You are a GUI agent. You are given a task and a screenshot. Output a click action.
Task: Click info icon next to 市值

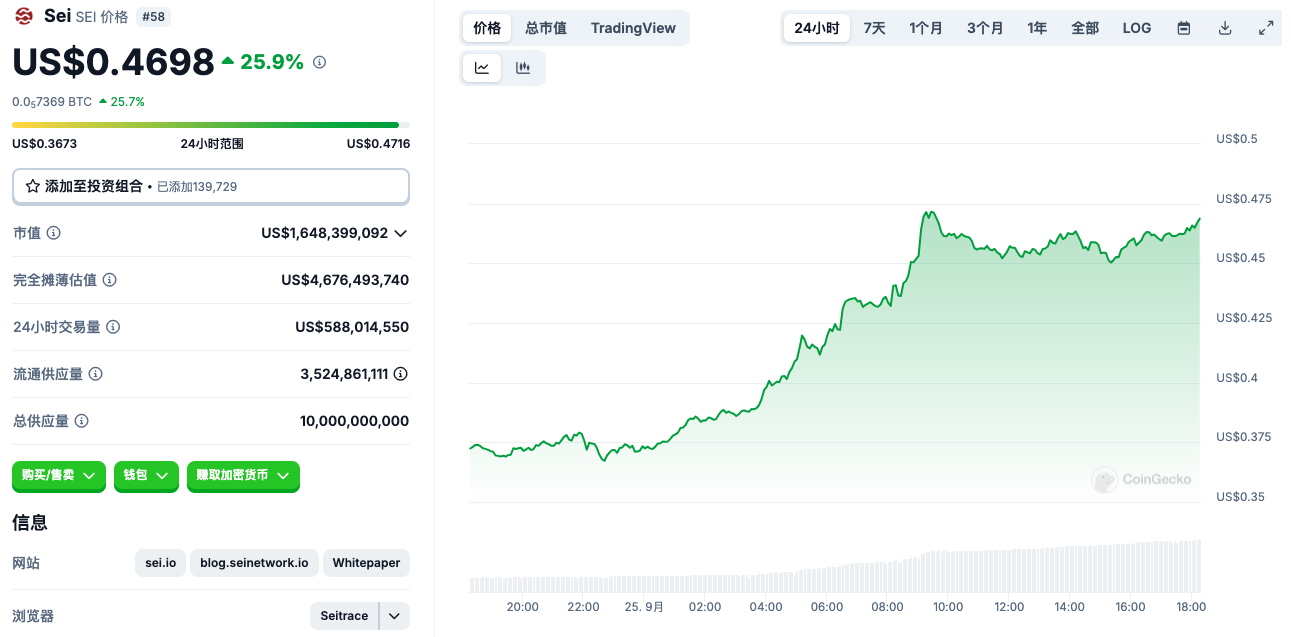coord(54,233)
